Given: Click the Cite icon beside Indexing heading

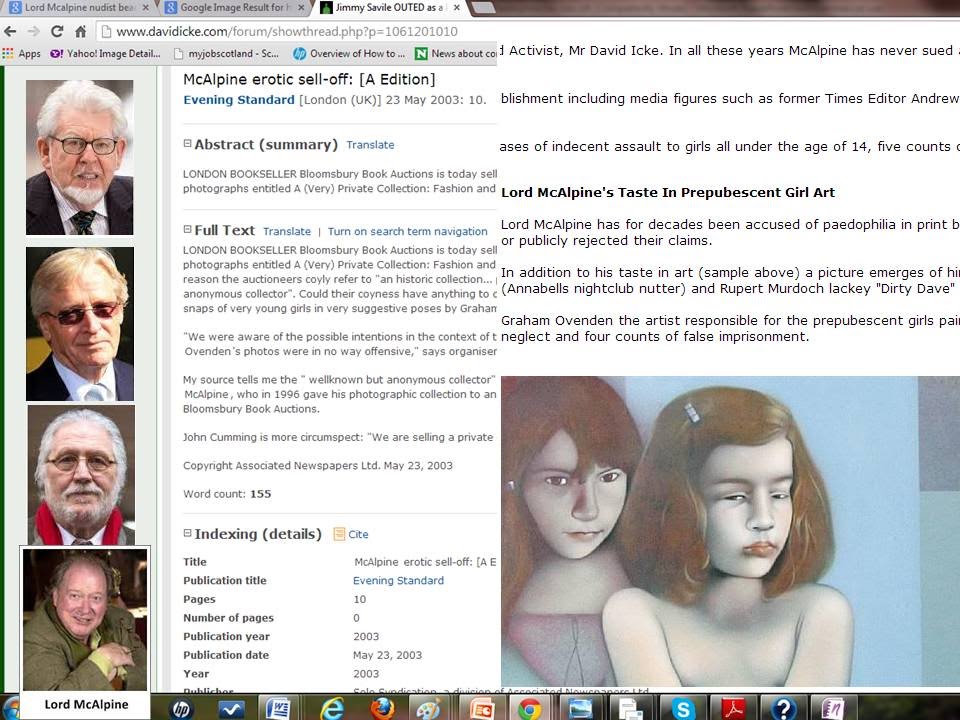Looking at the screenshot, I should [x=339, y=534].
